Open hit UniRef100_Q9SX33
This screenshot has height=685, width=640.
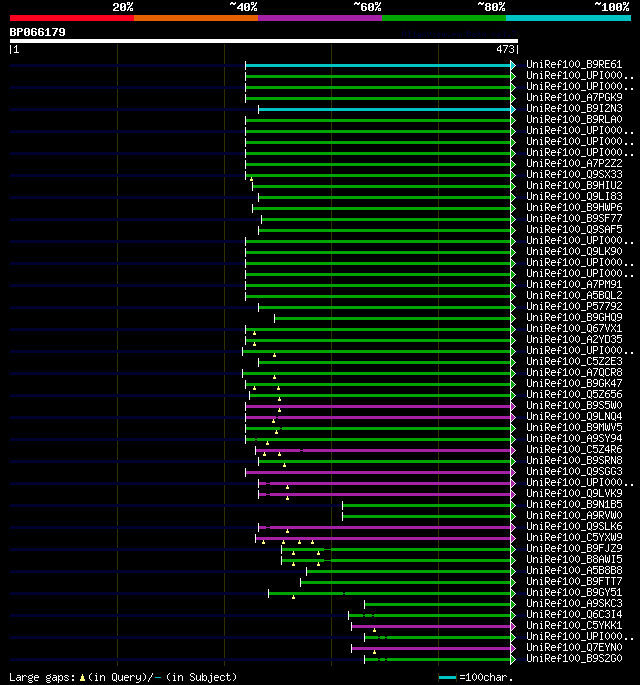click(x=574, y=174)
